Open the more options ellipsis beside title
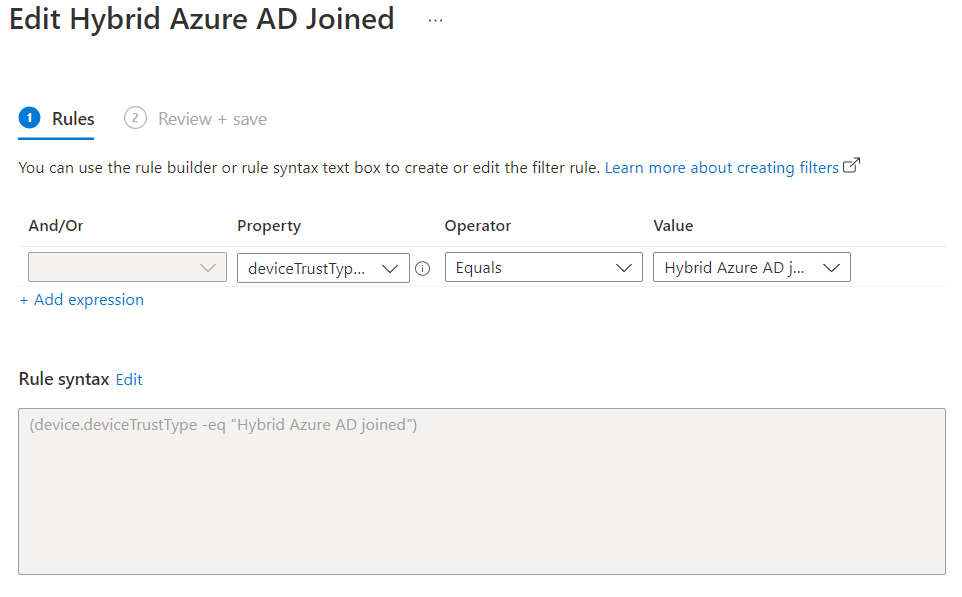The height and width of the screenshot is (597, 962). tap(435, 20)
